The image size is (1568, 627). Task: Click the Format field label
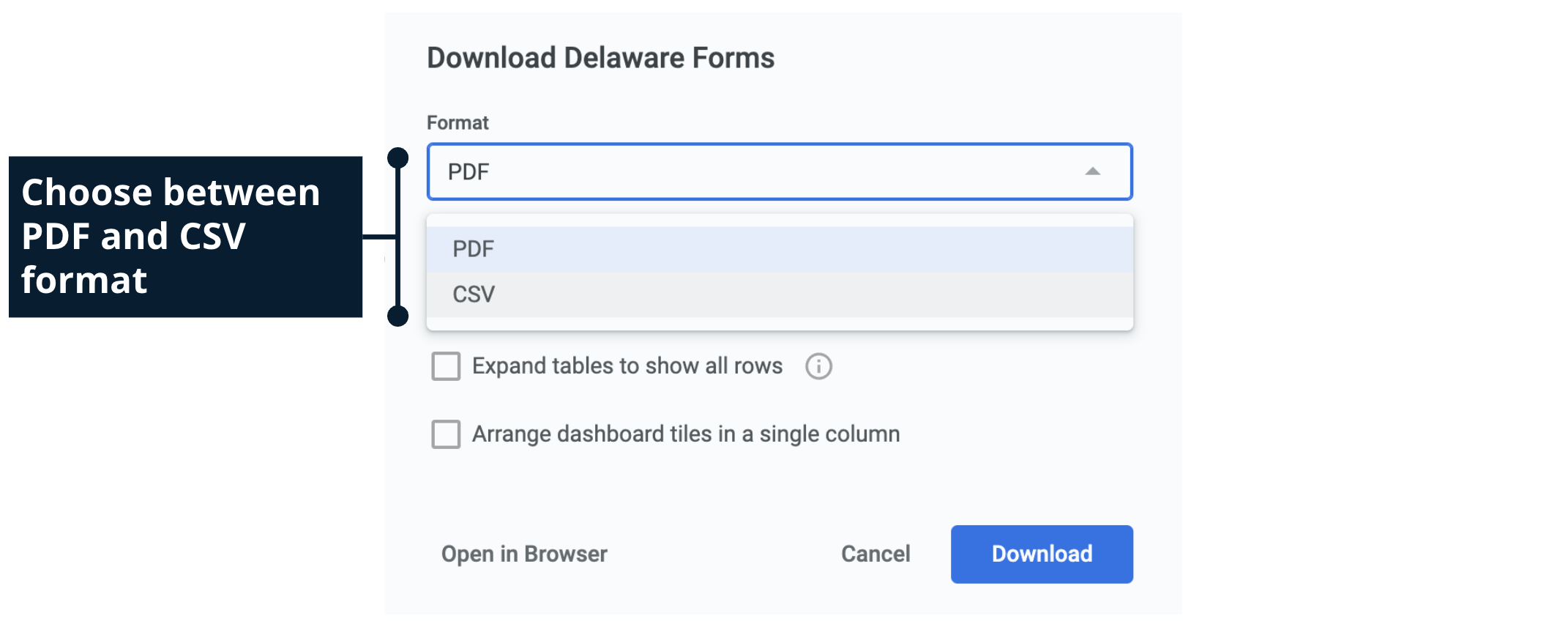point(458,123)
